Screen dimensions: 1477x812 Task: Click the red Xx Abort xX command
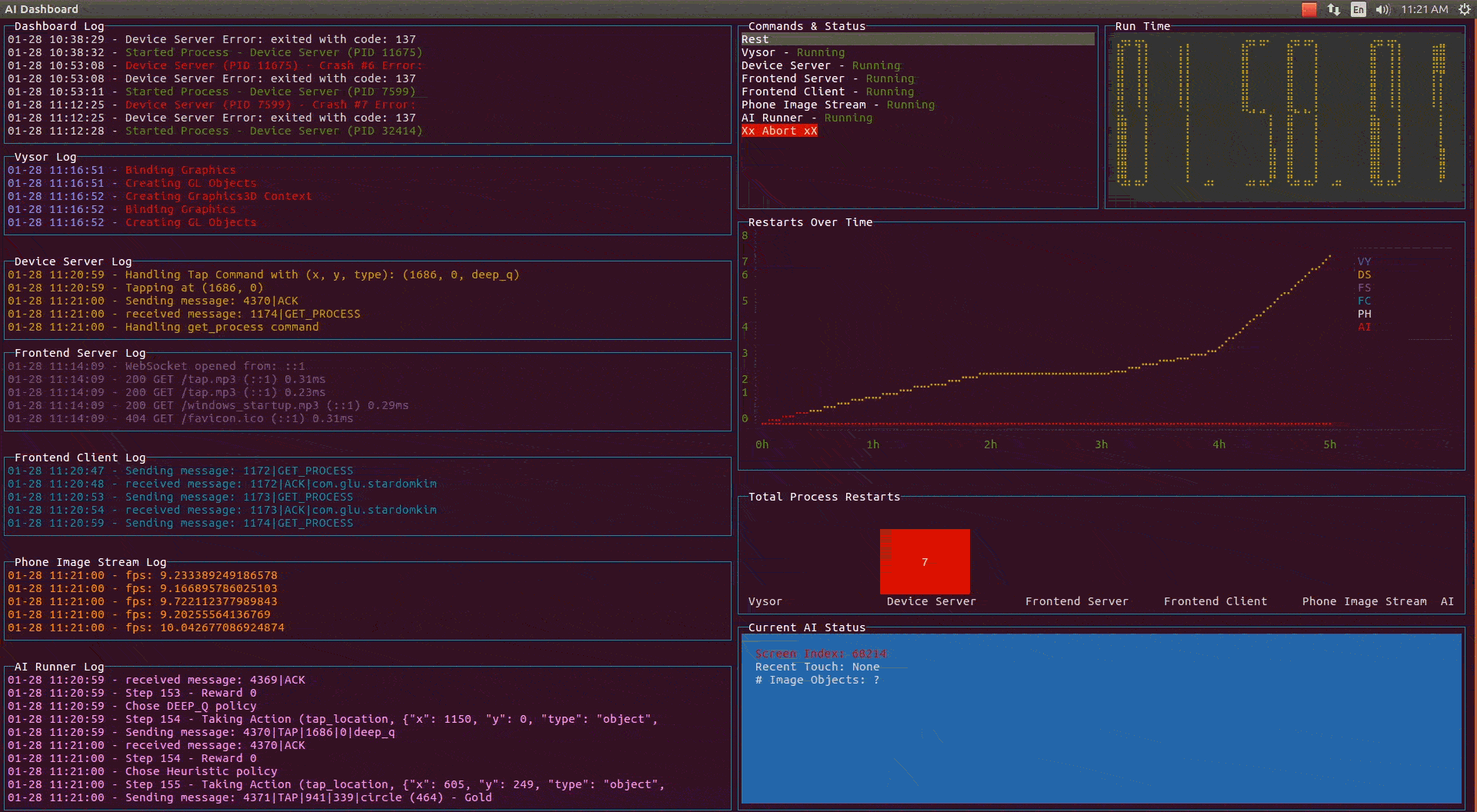779,131
